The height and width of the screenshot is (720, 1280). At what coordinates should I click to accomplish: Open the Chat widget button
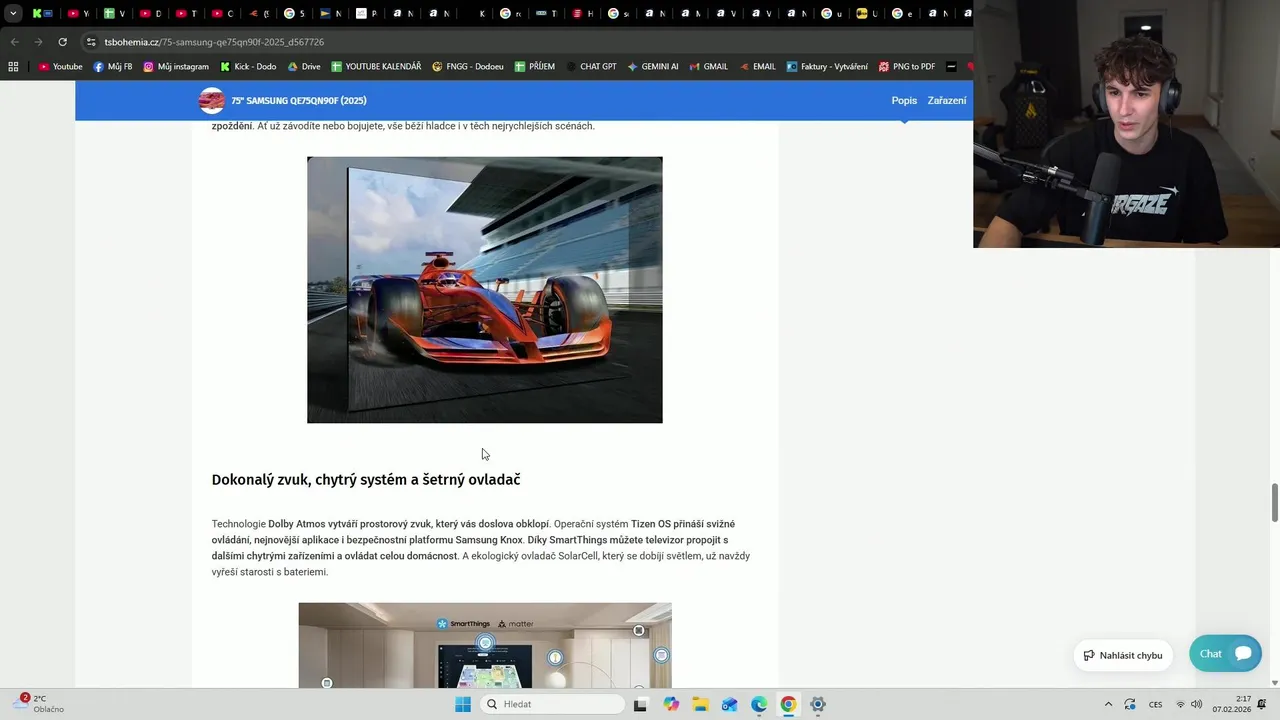click(1225, 654)
